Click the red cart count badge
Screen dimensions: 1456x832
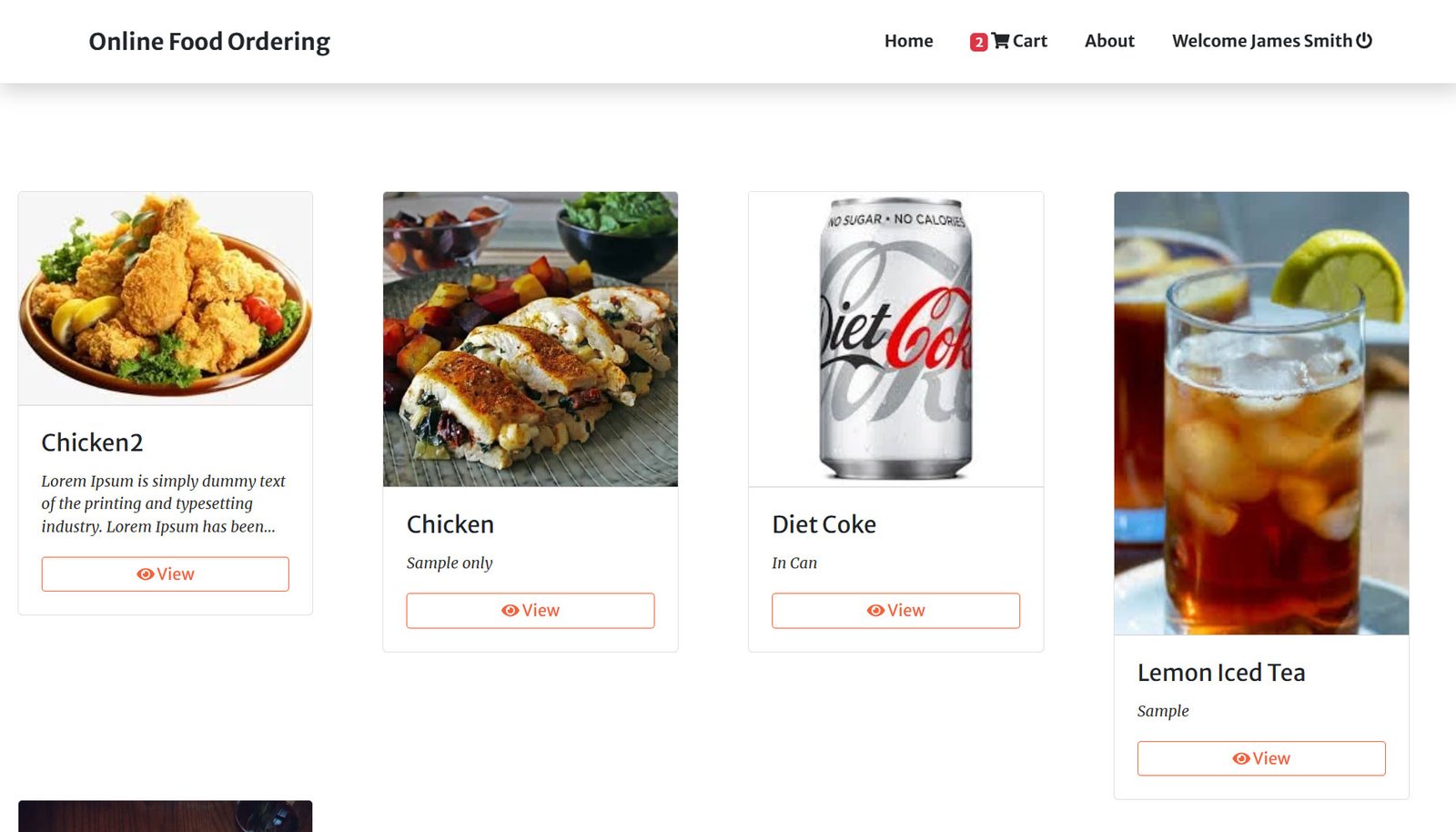pyautogui.click(x=978, y=42)
